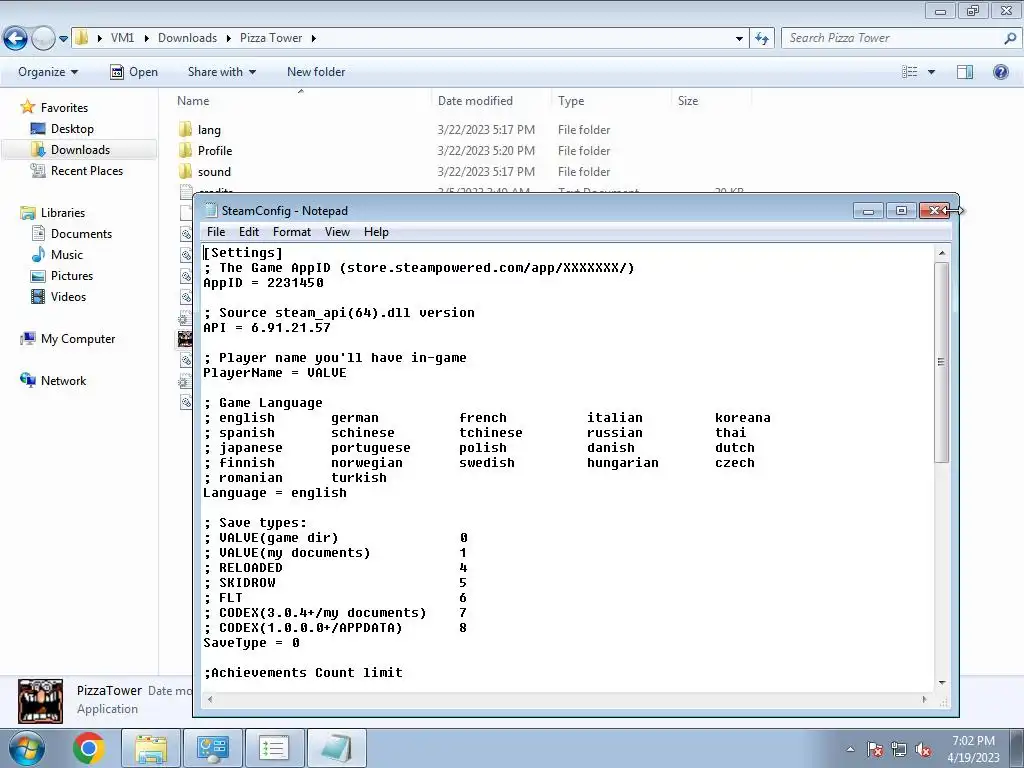Screen dimensions: 1024x768
Task: Click the Refresh button beside address bar
Action: (762, 39)
